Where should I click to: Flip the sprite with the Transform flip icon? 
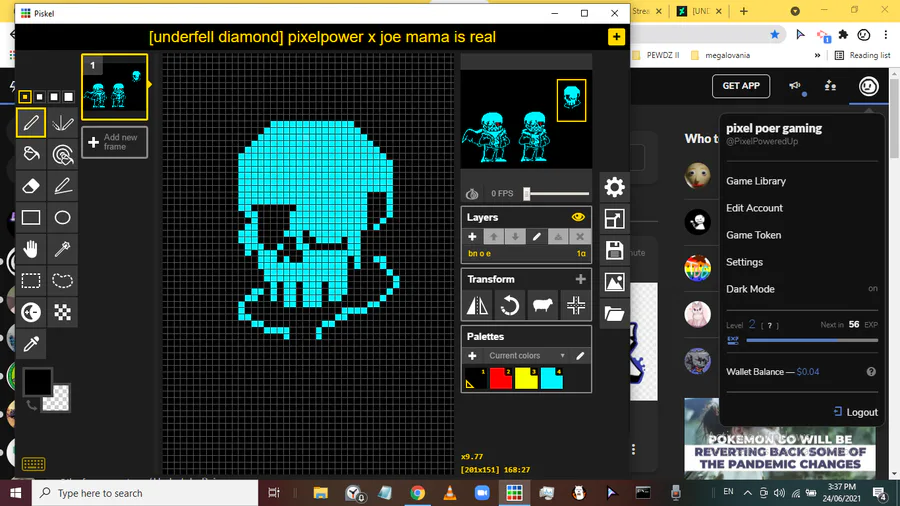point(477,305)
